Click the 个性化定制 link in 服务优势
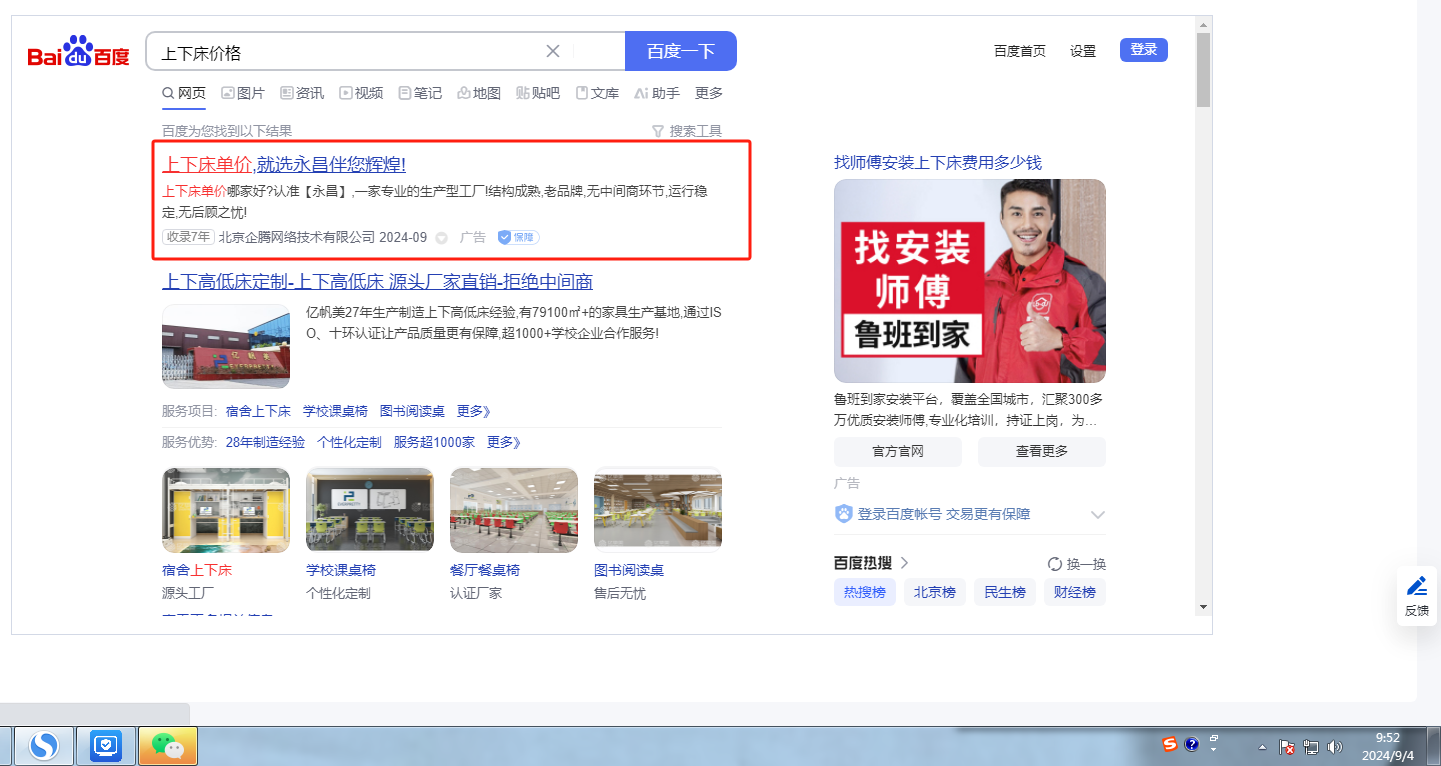The width and height of the screenshot is (1441, 766). click(x=349, y=442)
